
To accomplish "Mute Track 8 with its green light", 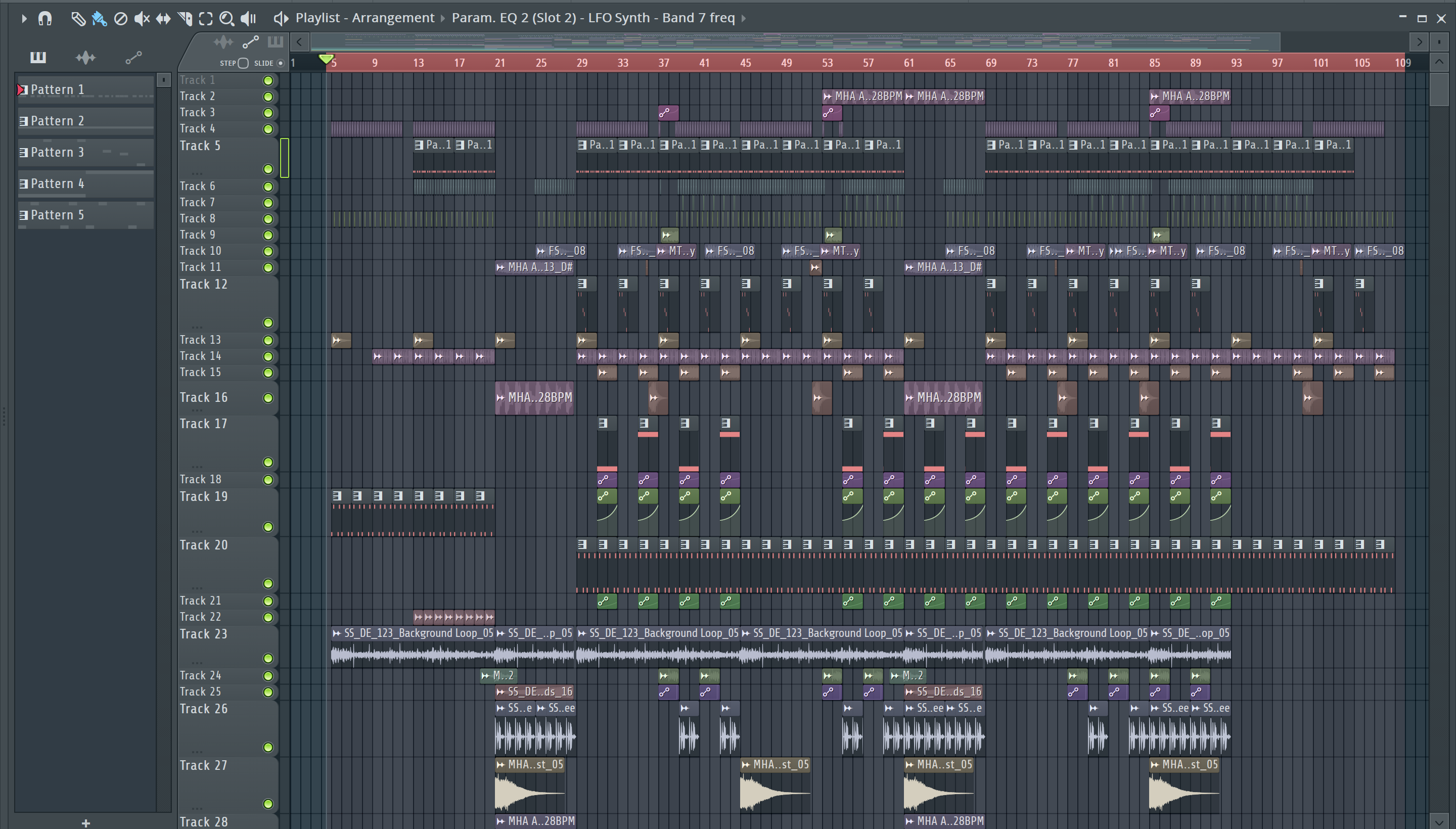I will [x=267, y=219].
